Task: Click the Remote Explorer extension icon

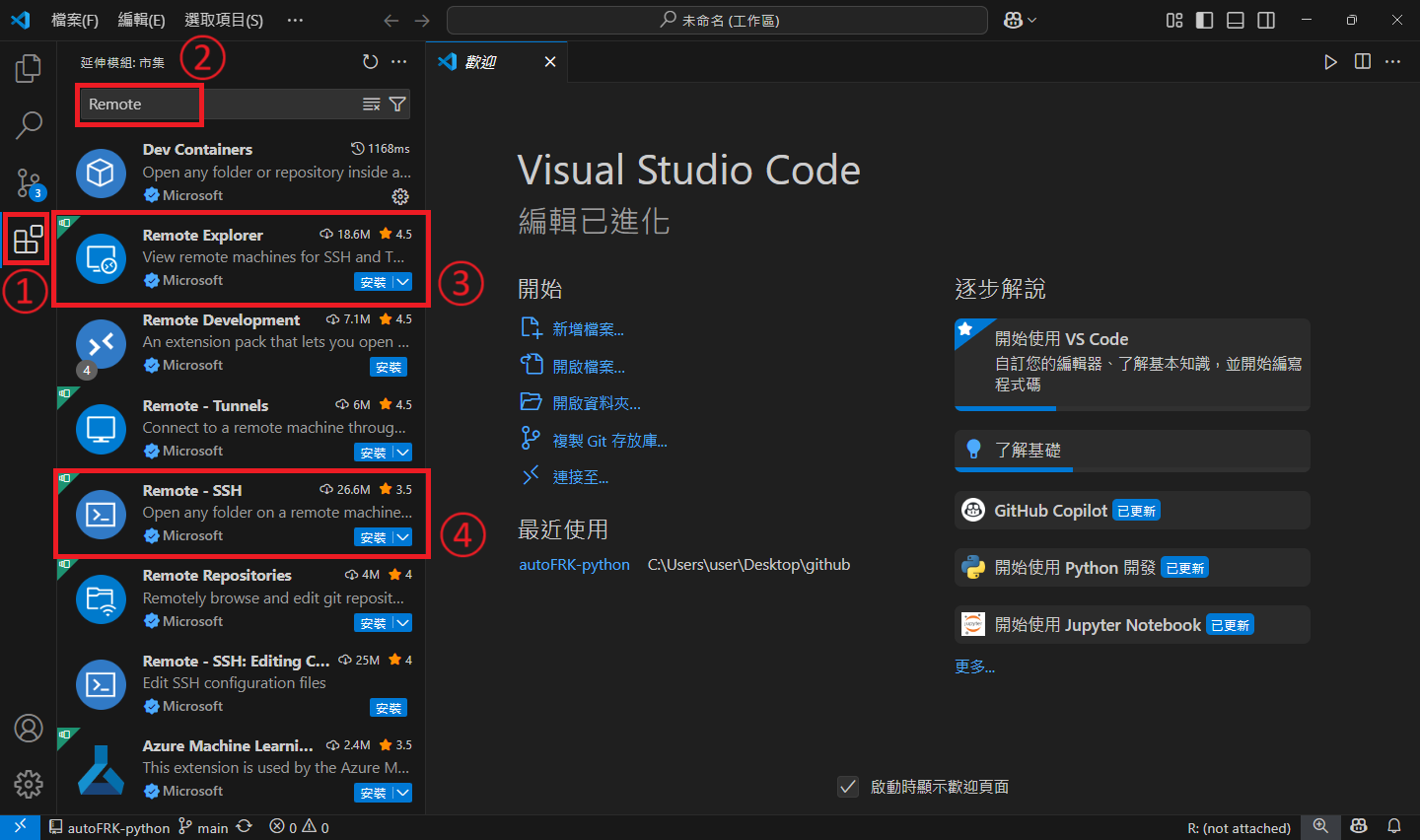Action: (x=101, y=258)
